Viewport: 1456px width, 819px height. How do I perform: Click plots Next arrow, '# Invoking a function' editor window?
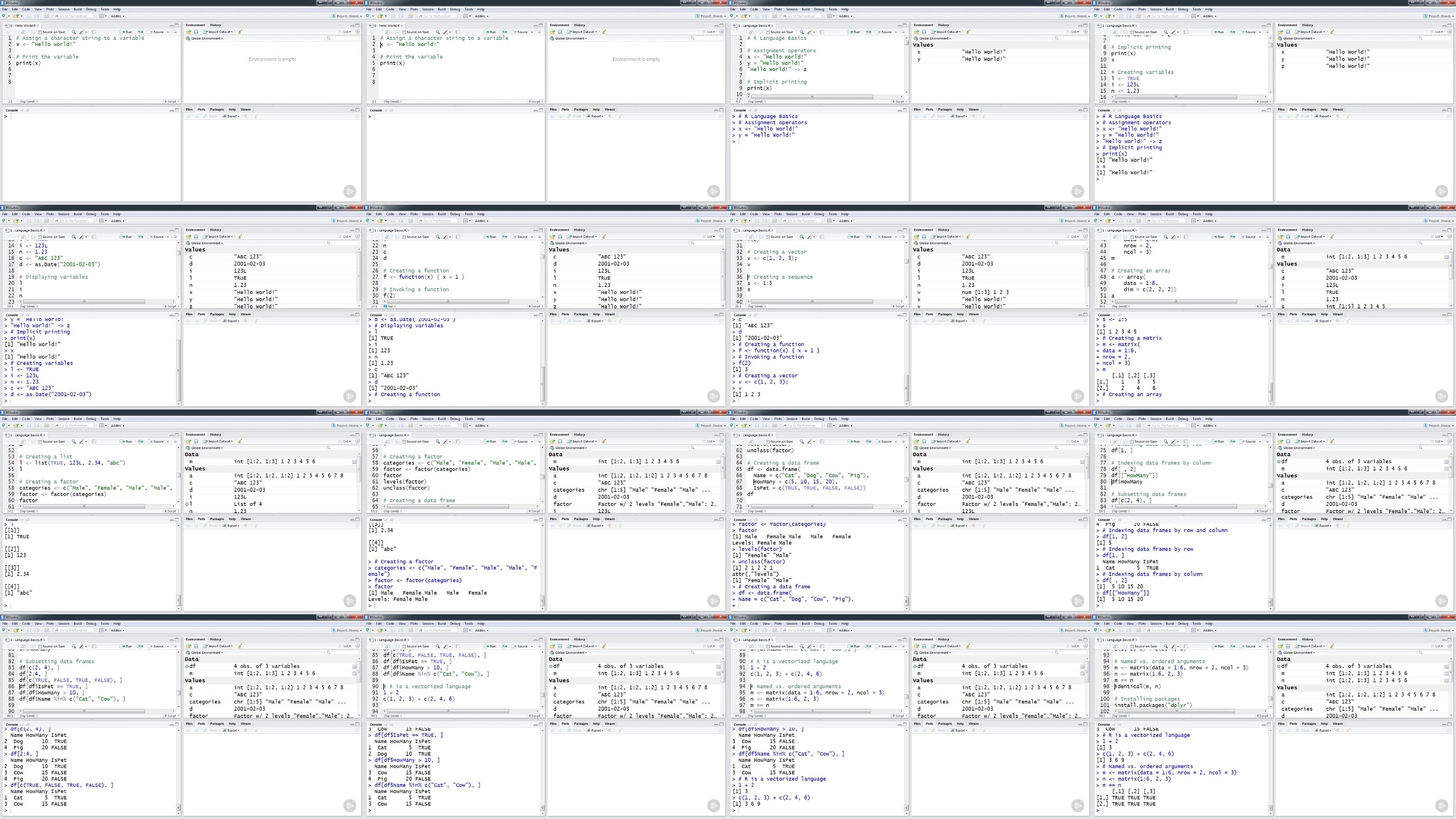[x=560, y=321]
